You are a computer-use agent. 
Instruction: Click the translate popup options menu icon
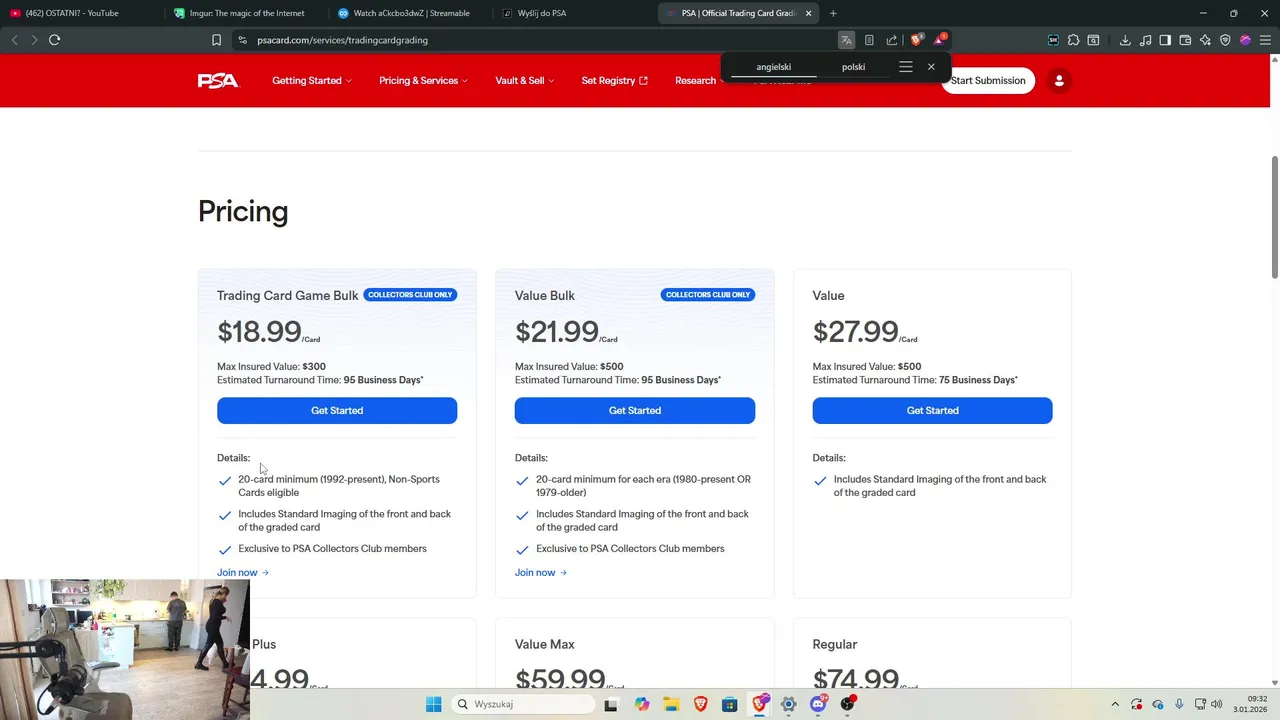(906, 67)
